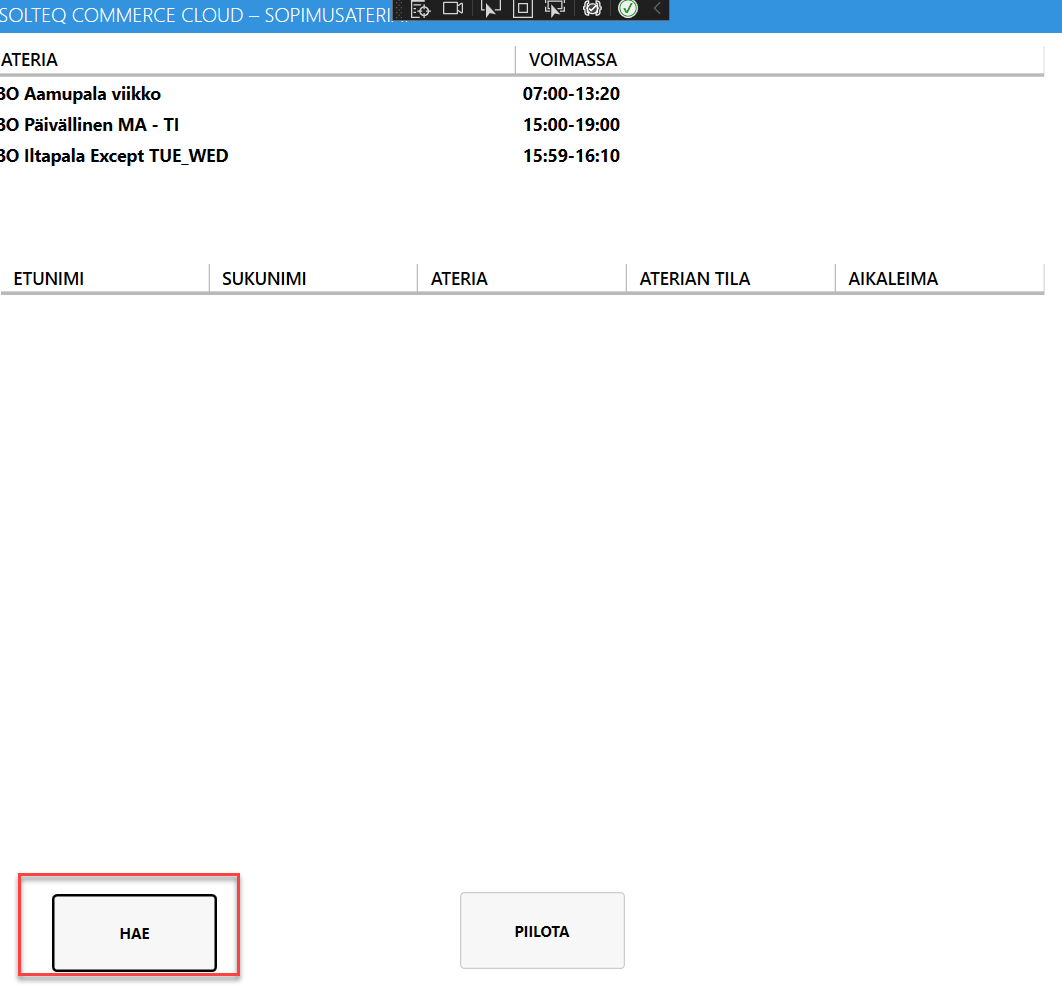This screenshot has width=1062, height=988.
Task: Click the AIKALEIMA column header
Action: [893, 279]
